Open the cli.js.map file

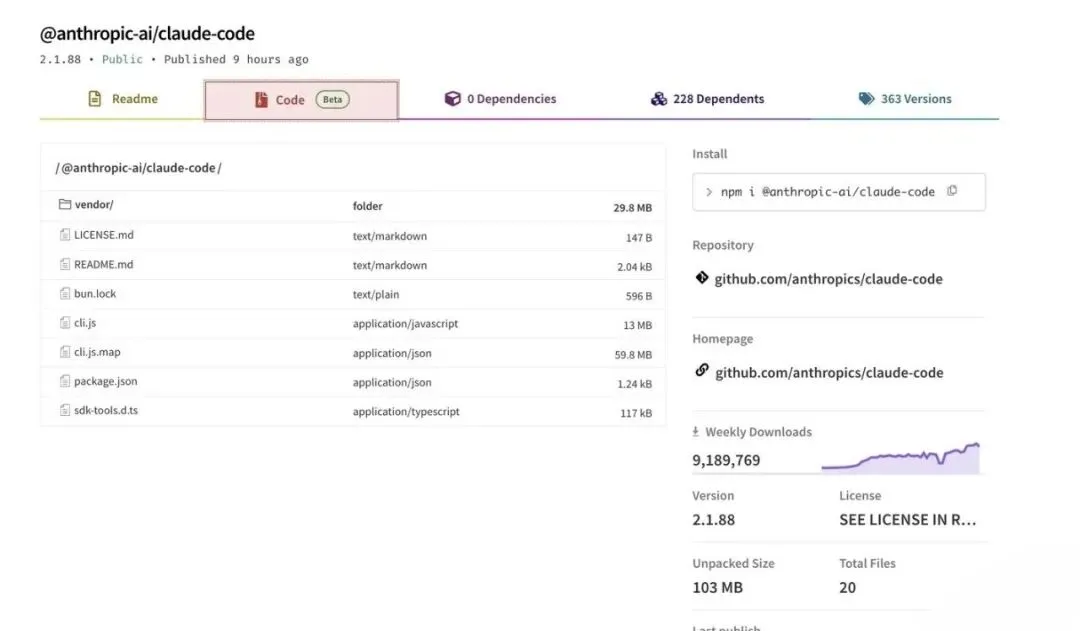pos(97,352)
